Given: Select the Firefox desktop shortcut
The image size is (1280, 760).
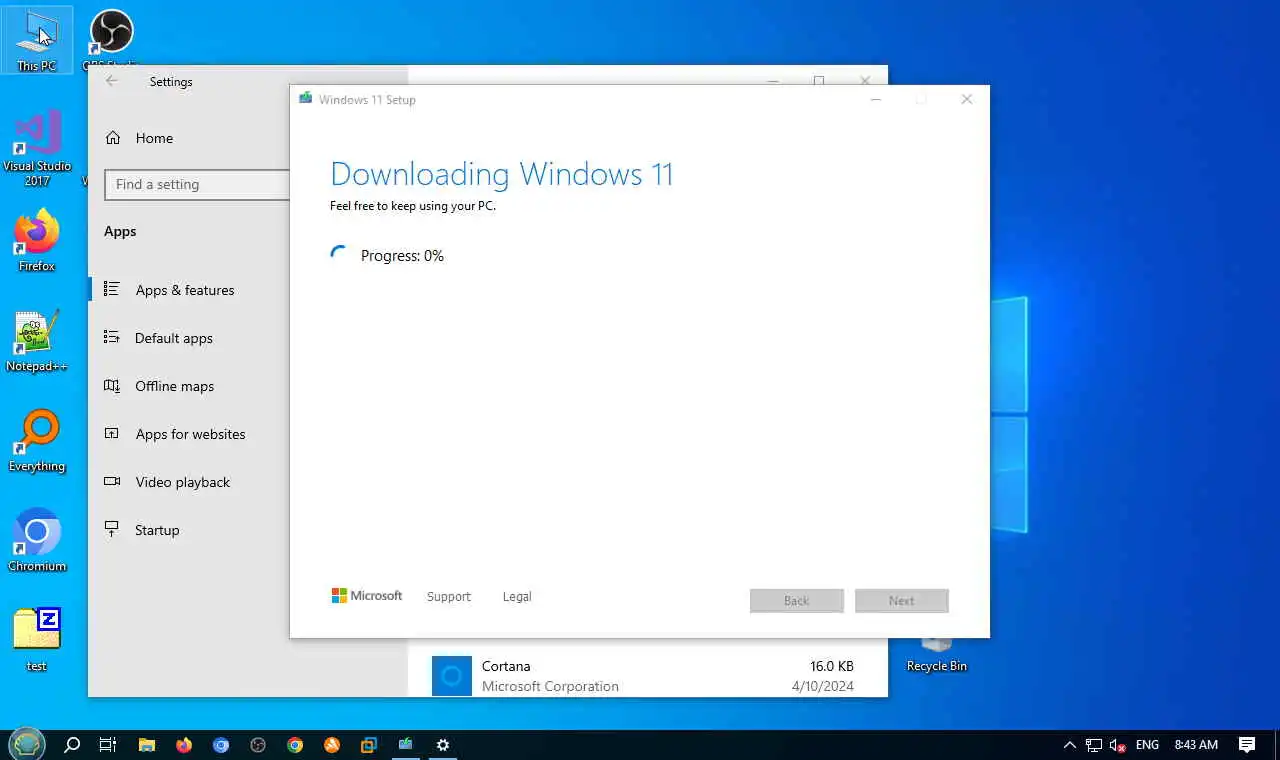Looking at the screenshot, I should point(37,241).
